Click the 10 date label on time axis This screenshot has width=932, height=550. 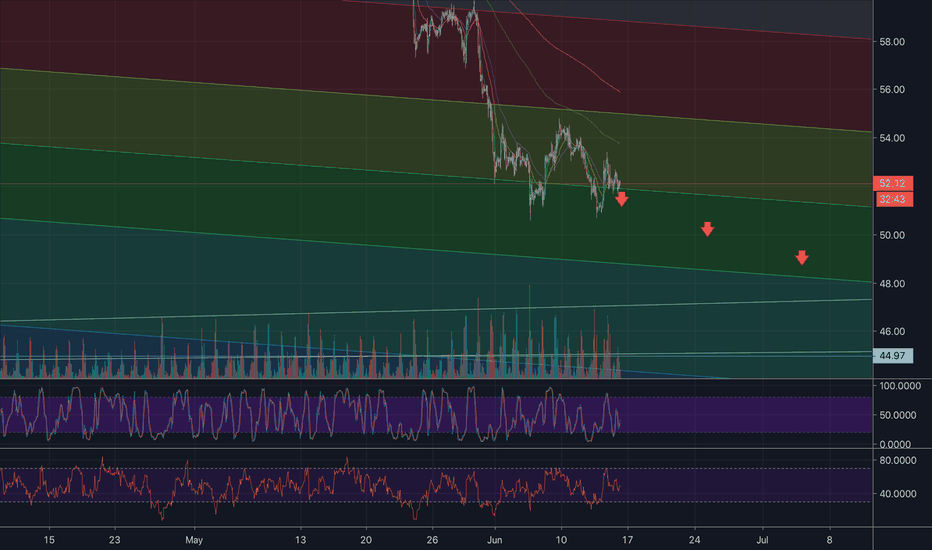point(561,540)
